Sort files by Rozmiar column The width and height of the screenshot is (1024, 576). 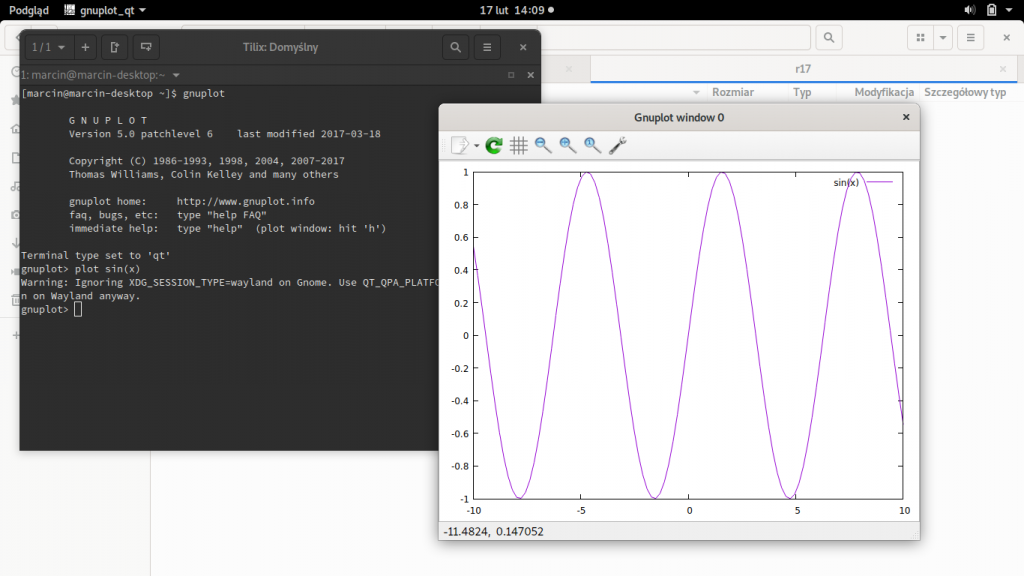[x=732, y=92]
